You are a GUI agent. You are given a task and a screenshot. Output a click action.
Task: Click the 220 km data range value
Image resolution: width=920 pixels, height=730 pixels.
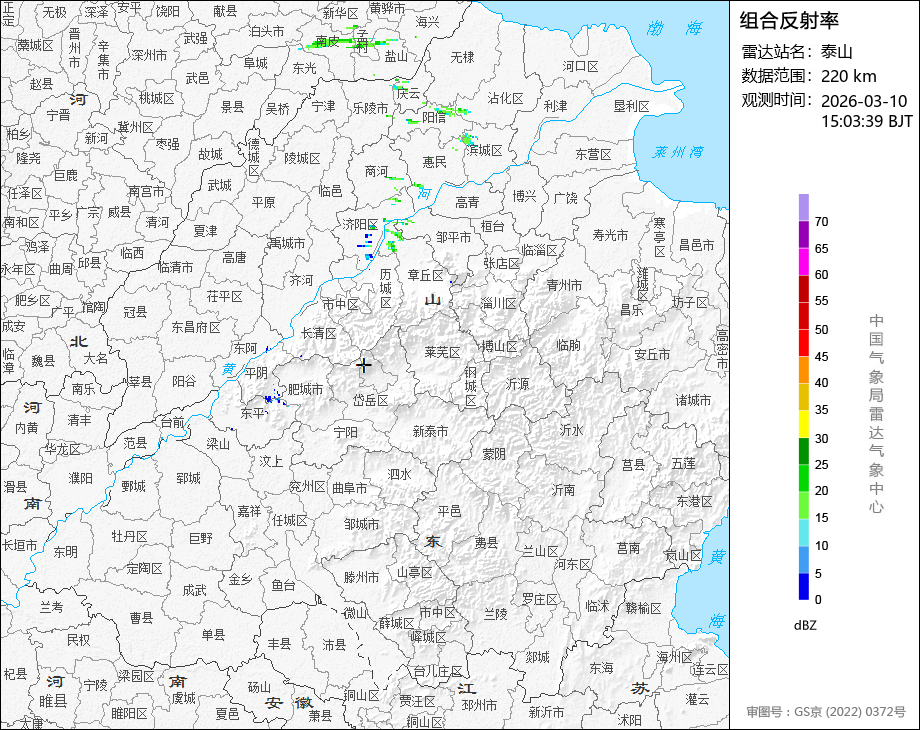848,76
